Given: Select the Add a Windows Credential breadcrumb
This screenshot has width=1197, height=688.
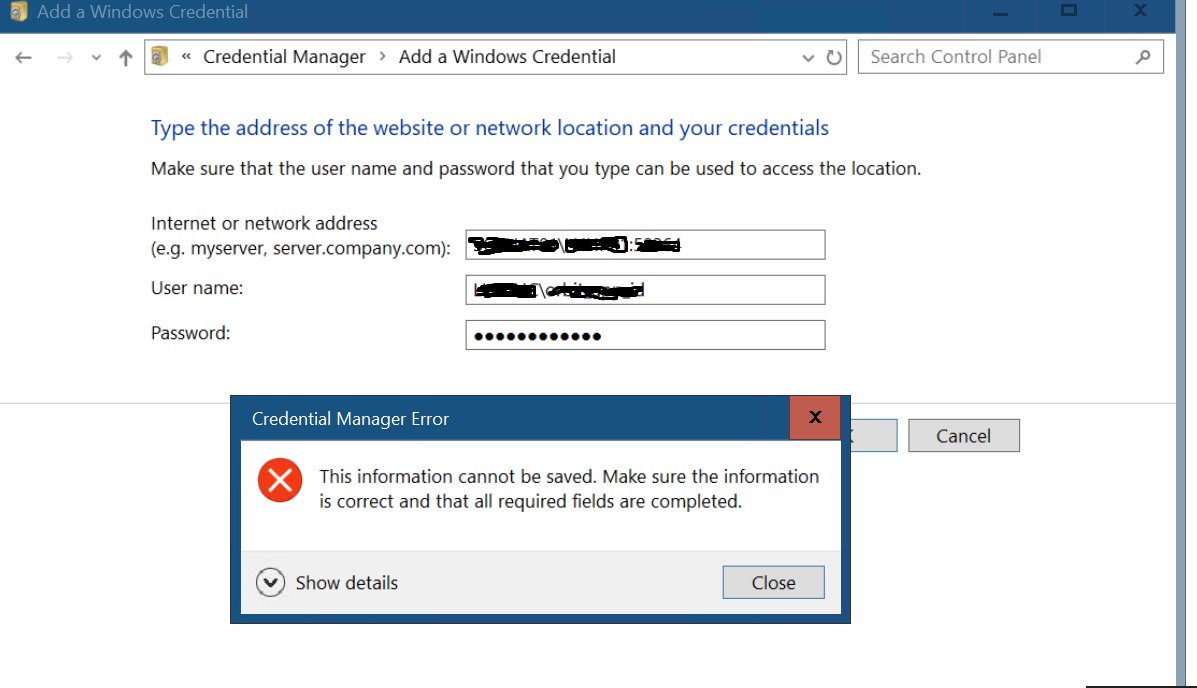Looking at the screenshot, I should click(x=507, y=57).
